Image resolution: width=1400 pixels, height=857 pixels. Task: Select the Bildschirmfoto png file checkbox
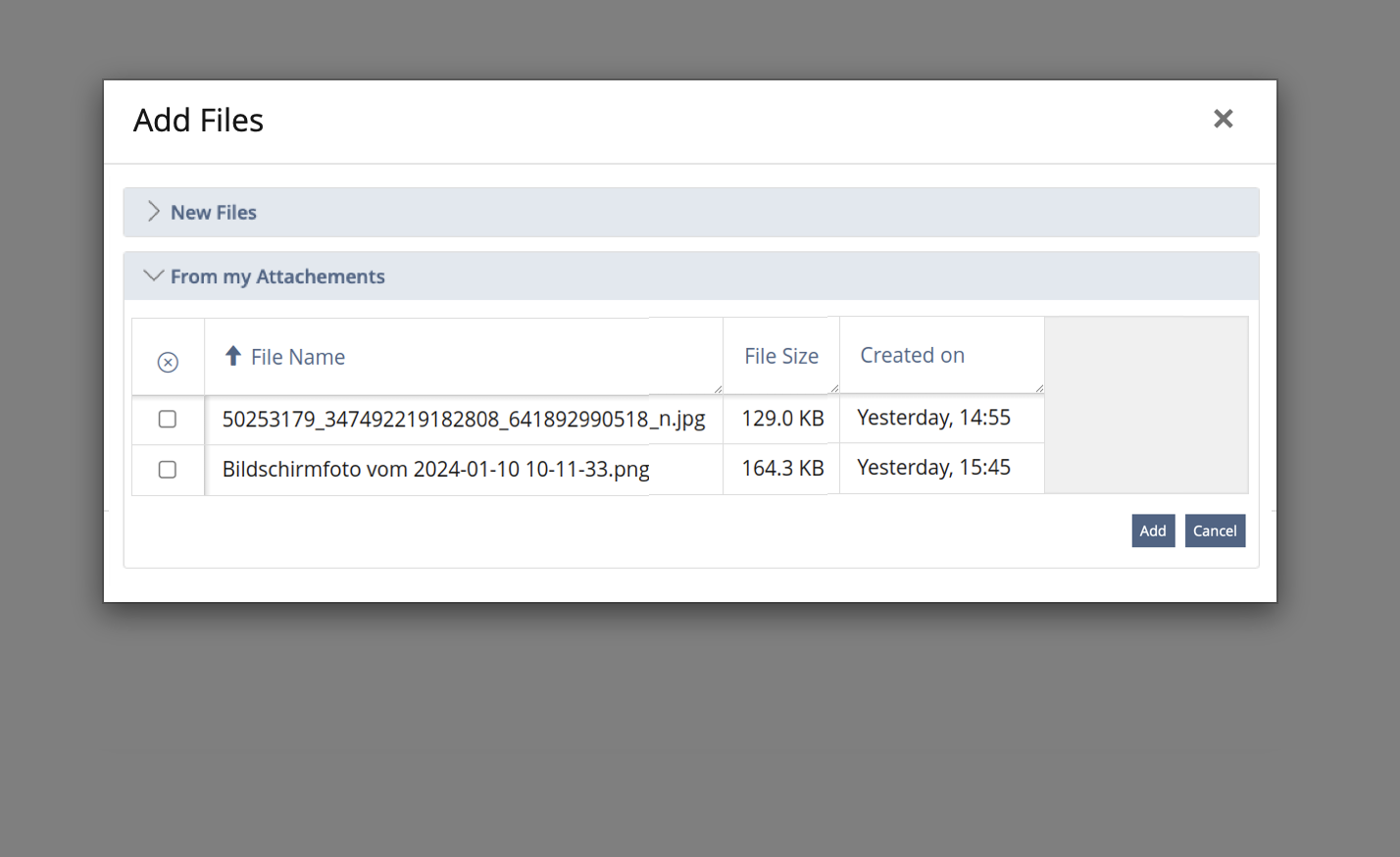point(168,470)
